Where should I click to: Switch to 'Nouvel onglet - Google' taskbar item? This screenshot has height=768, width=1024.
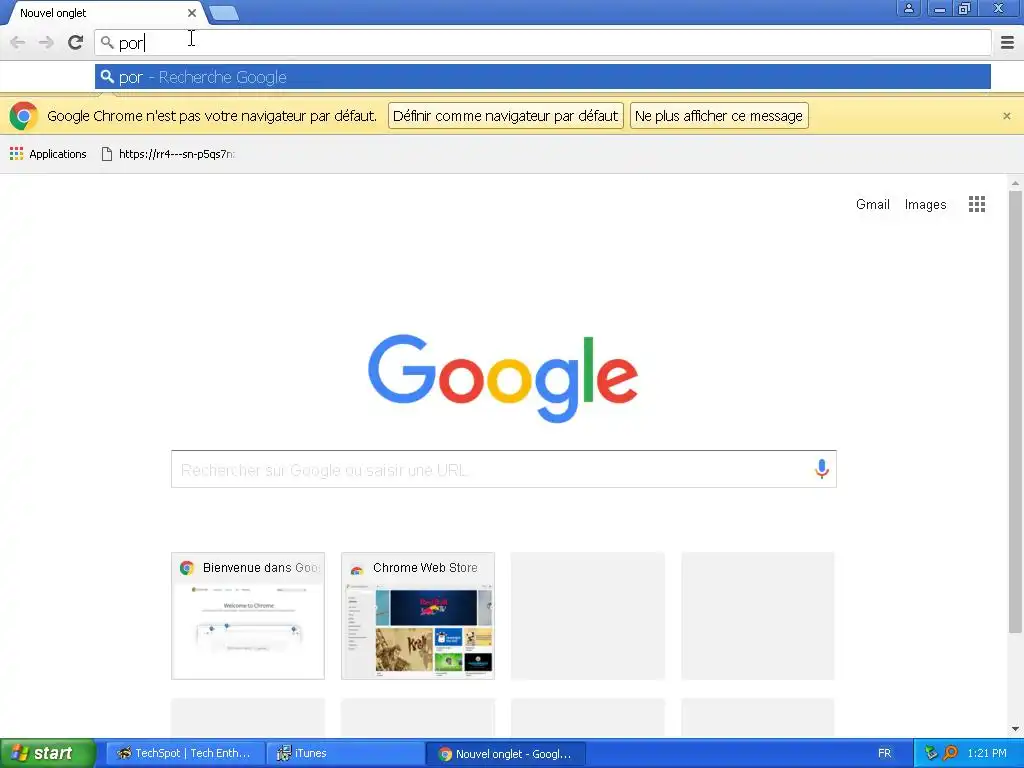click(506, 754)
